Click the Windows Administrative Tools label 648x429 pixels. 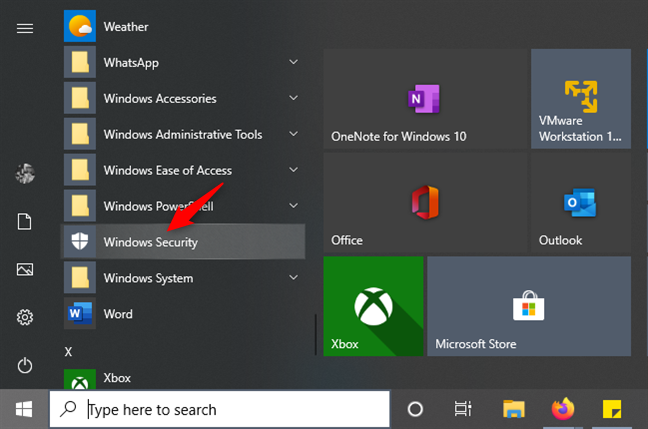183,134
